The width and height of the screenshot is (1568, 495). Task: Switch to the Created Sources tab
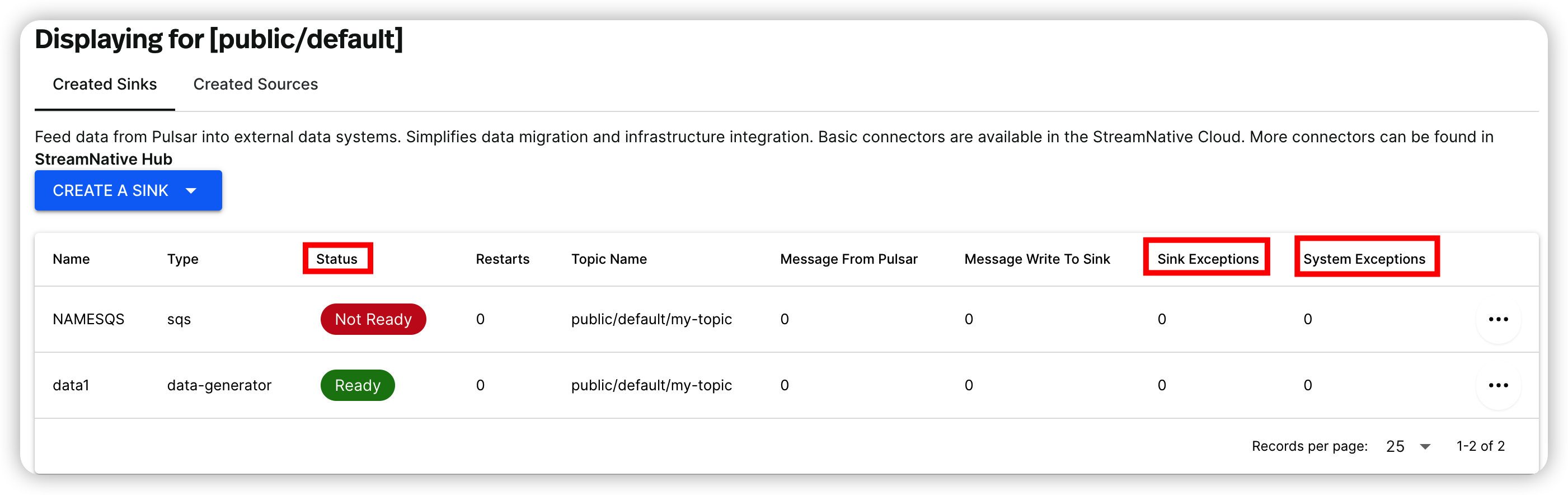(255, 84)
